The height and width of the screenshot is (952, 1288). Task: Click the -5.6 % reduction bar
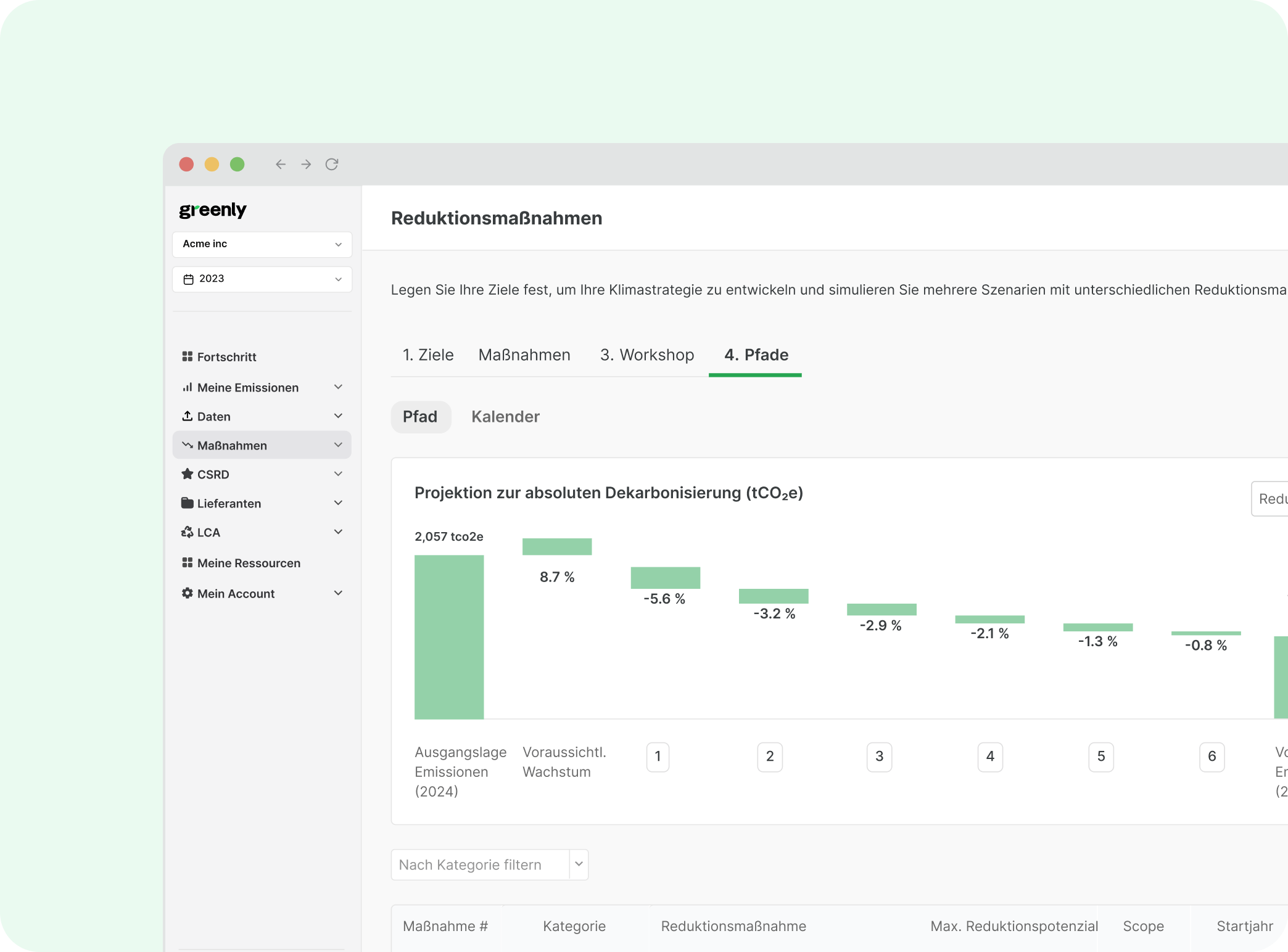[665, 578]
